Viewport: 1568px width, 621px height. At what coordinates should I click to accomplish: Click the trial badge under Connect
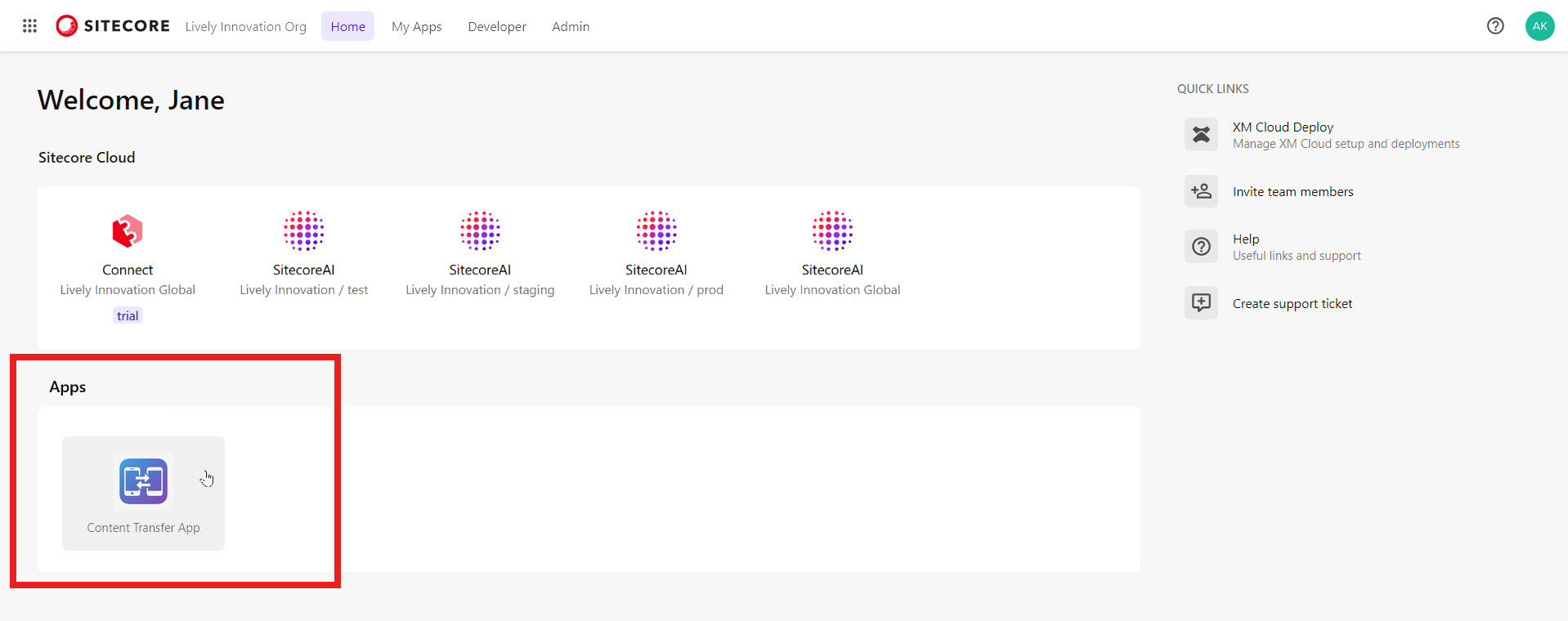[x=128, y=315]
